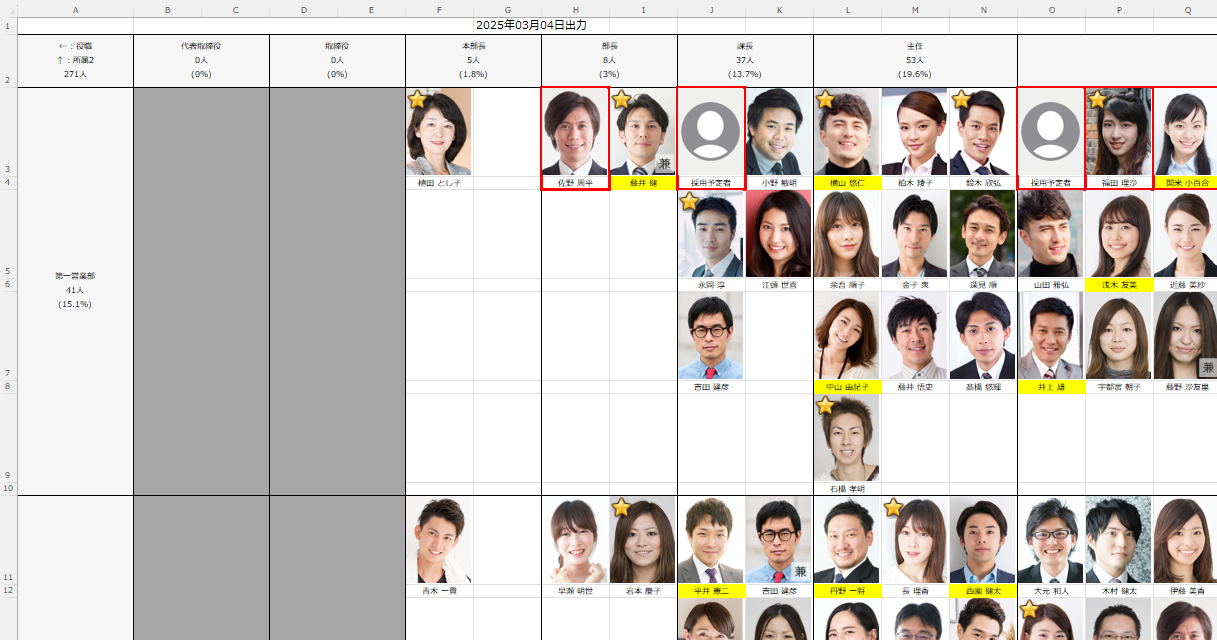This screenshot has width=1217, height=640.
Task: Click the star badge on 長 理香's photo
Action: (x=893, y=507)
